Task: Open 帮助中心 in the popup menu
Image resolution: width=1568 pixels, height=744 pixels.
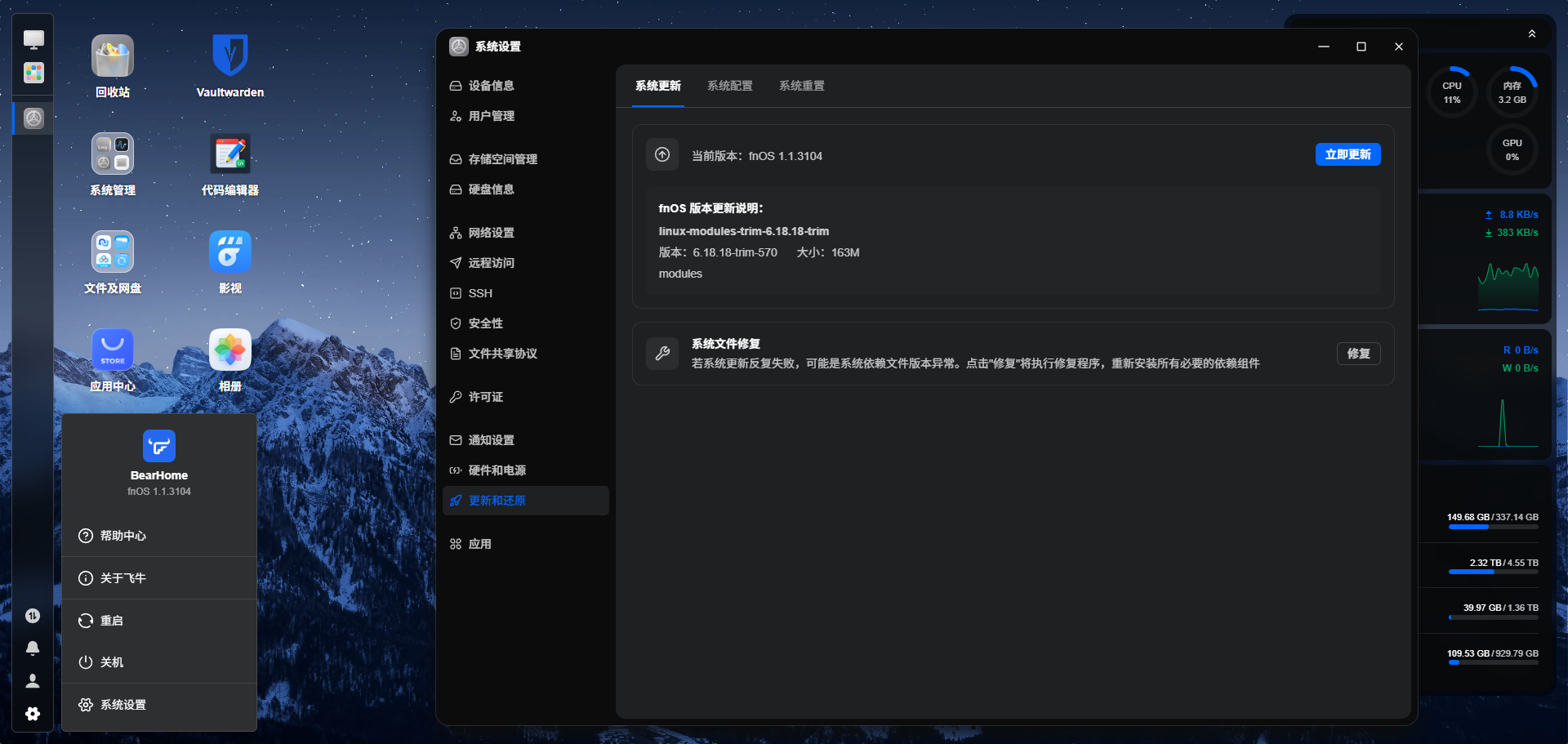Action: coord(159,536)
